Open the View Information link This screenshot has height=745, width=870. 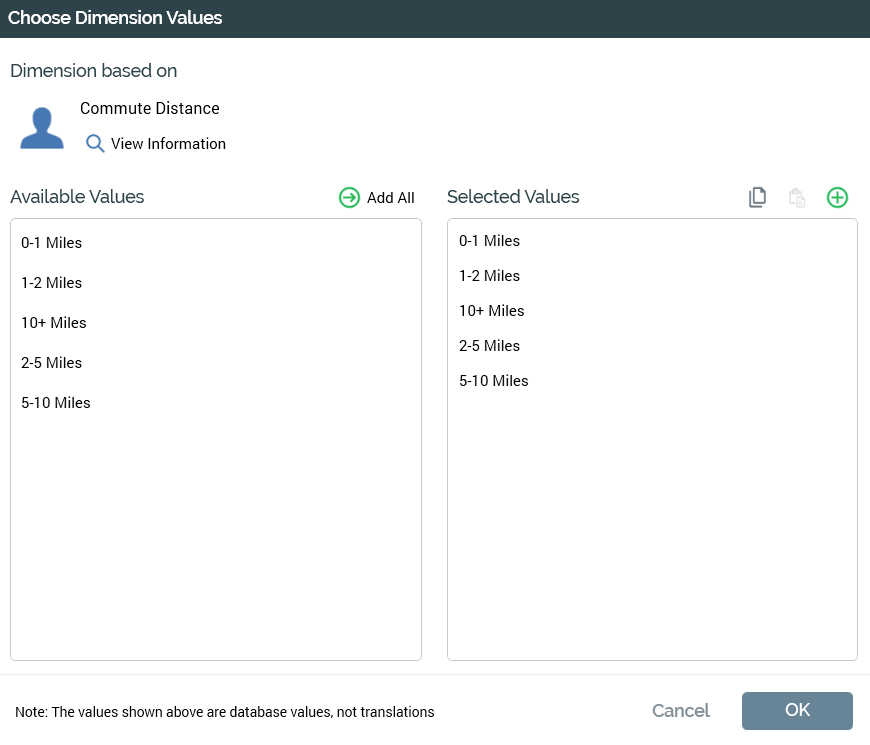pos(168,144)
